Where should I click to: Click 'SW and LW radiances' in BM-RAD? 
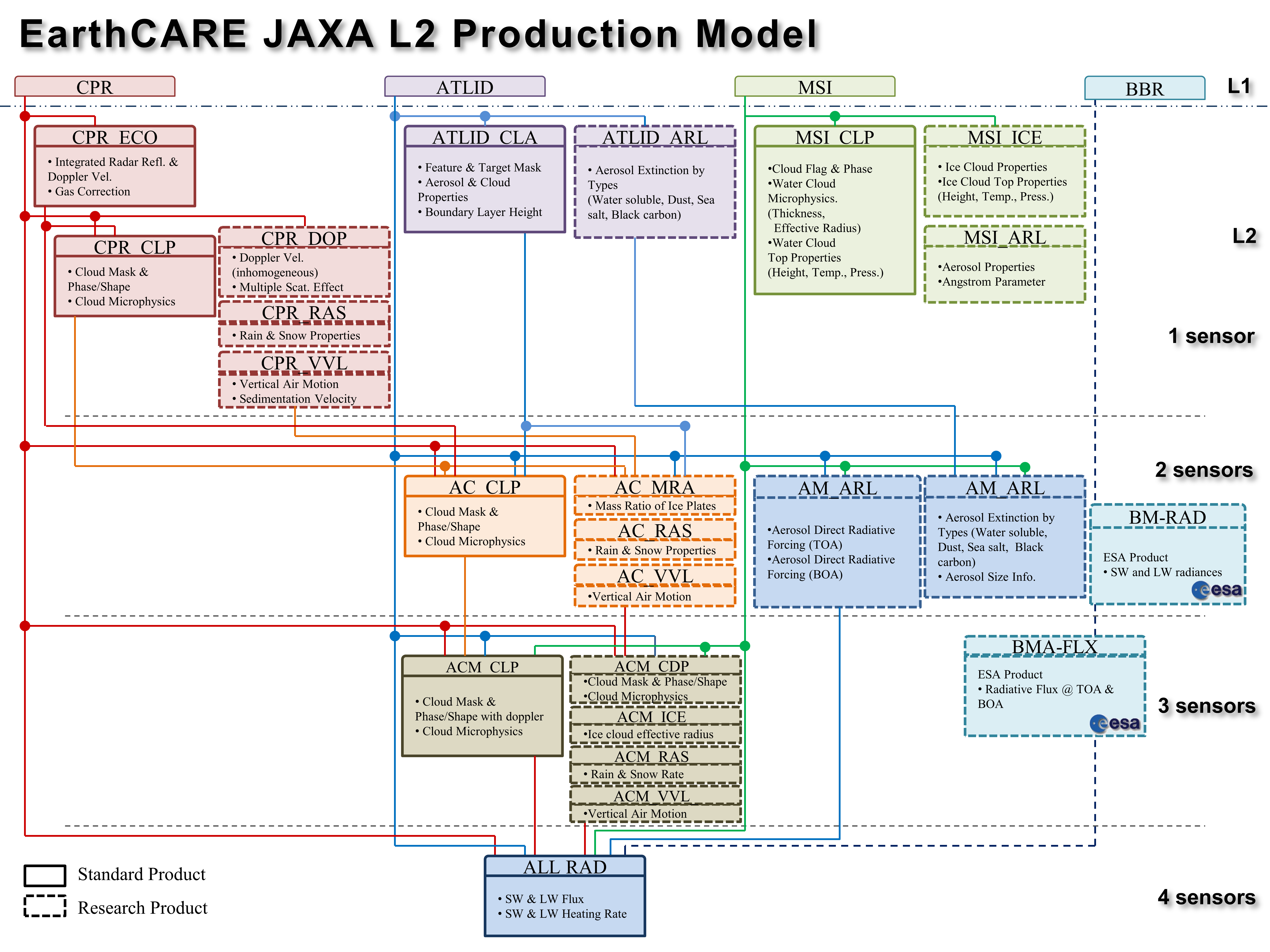point(1163,572)
